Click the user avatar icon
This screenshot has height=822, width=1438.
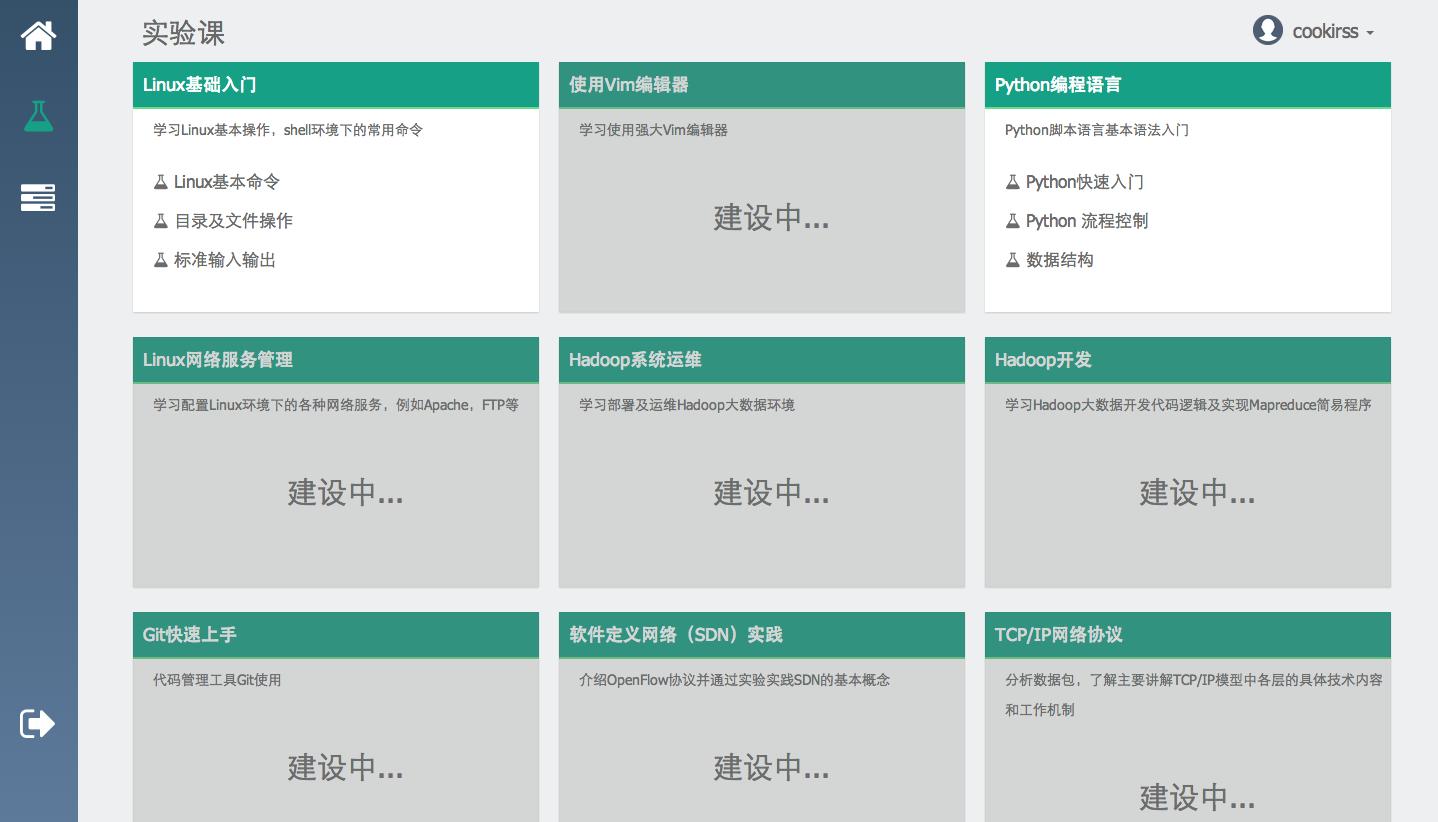(1268, 30)
